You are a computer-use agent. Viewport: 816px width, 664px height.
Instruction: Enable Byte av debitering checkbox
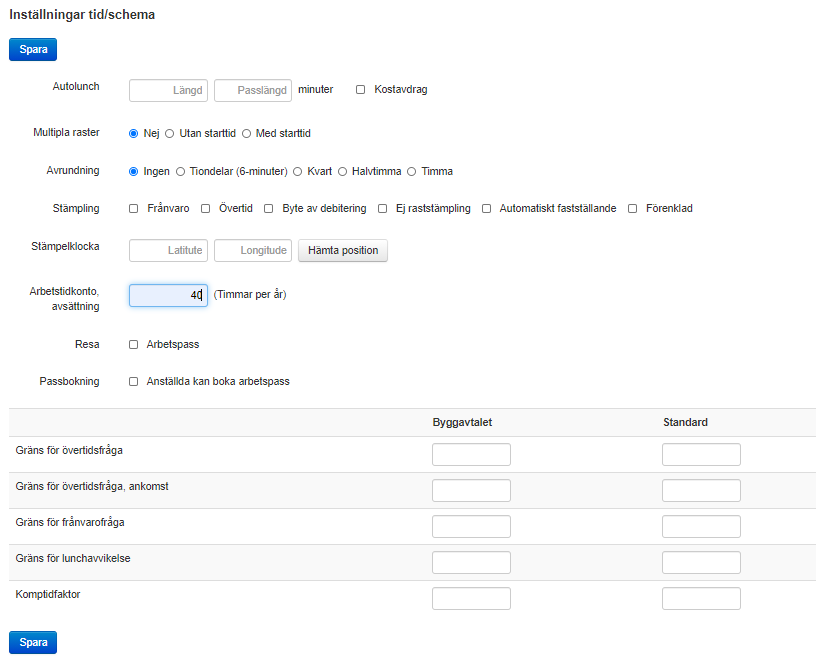click(x=269, y=209)
